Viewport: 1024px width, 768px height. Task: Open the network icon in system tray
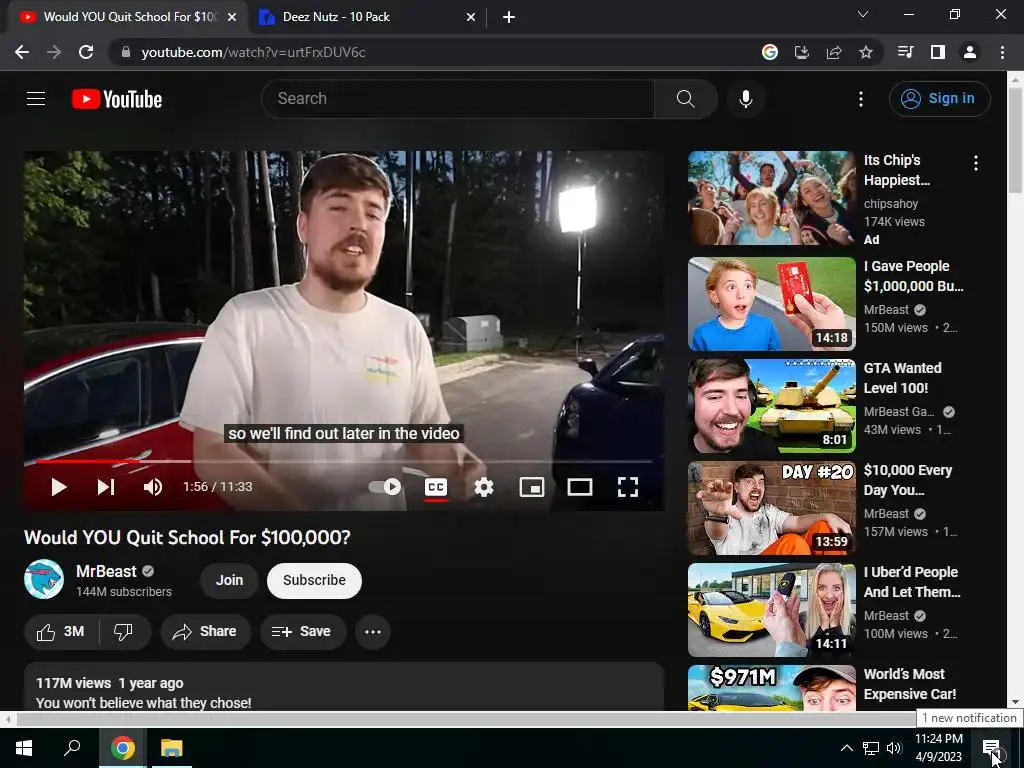(x=871, y=748)
